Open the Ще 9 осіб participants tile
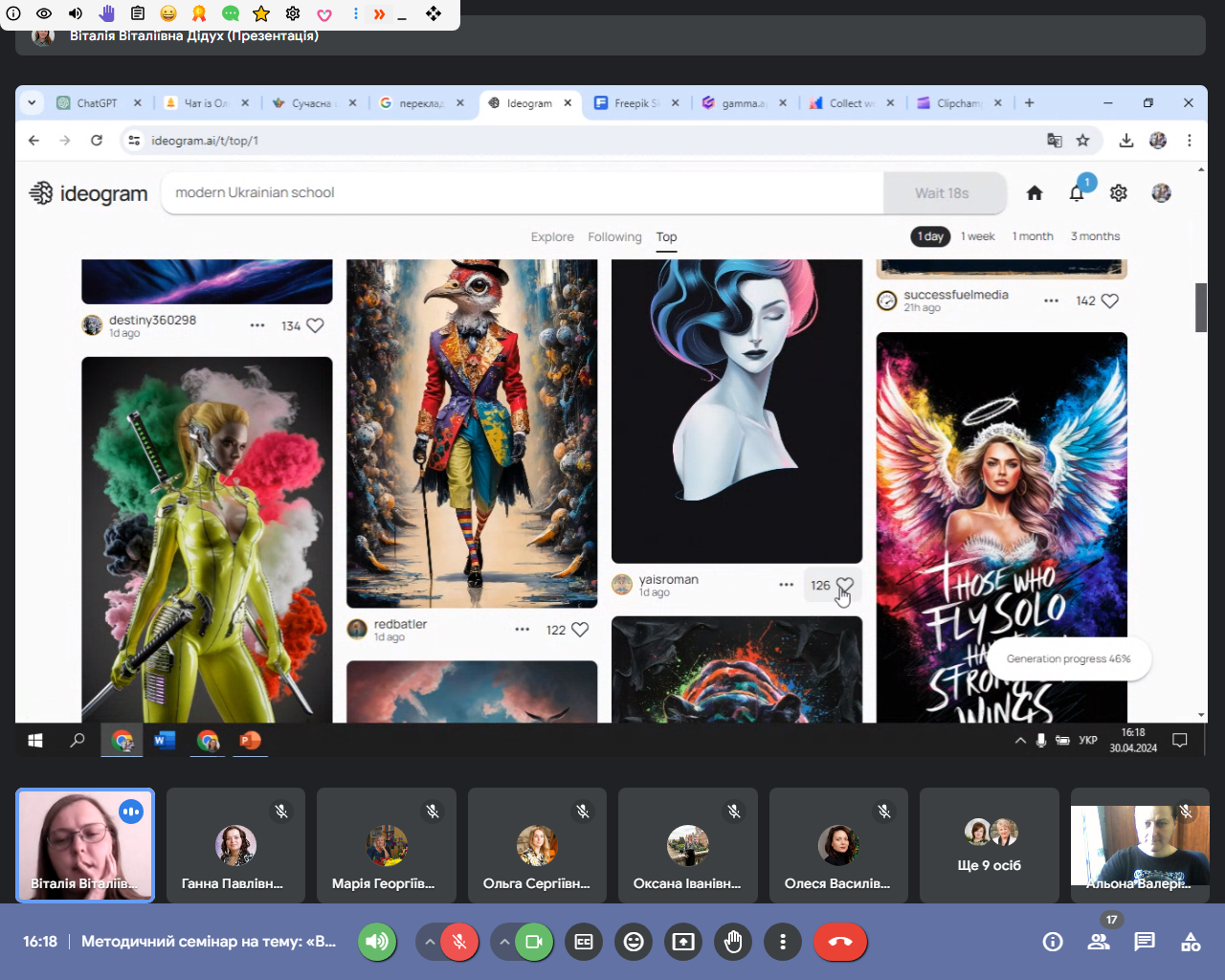1225x980 pixels. click(x=990, y=845)
